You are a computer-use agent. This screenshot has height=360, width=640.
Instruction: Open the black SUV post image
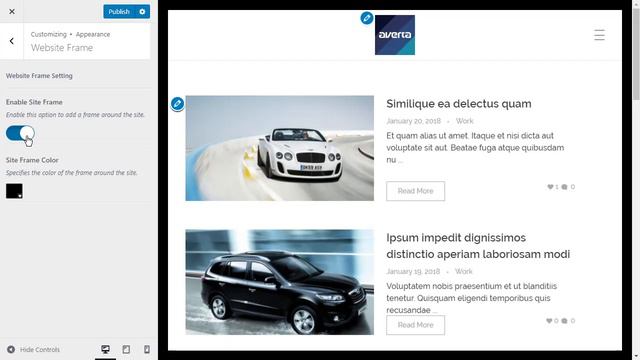[280, 282]
